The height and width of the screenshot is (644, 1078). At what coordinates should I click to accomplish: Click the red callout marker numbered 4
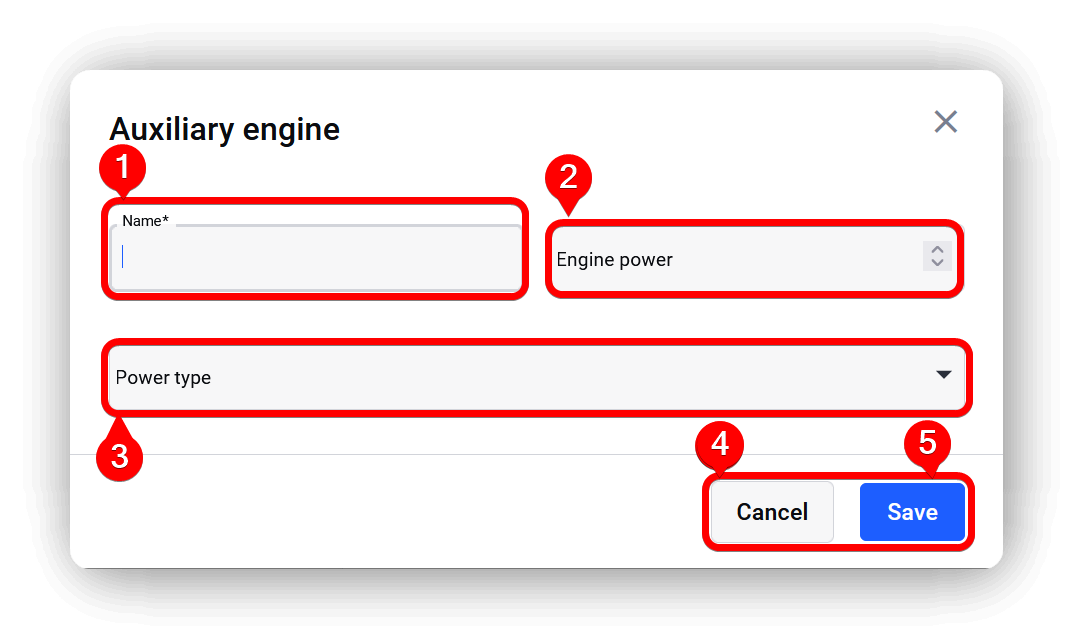720,444
